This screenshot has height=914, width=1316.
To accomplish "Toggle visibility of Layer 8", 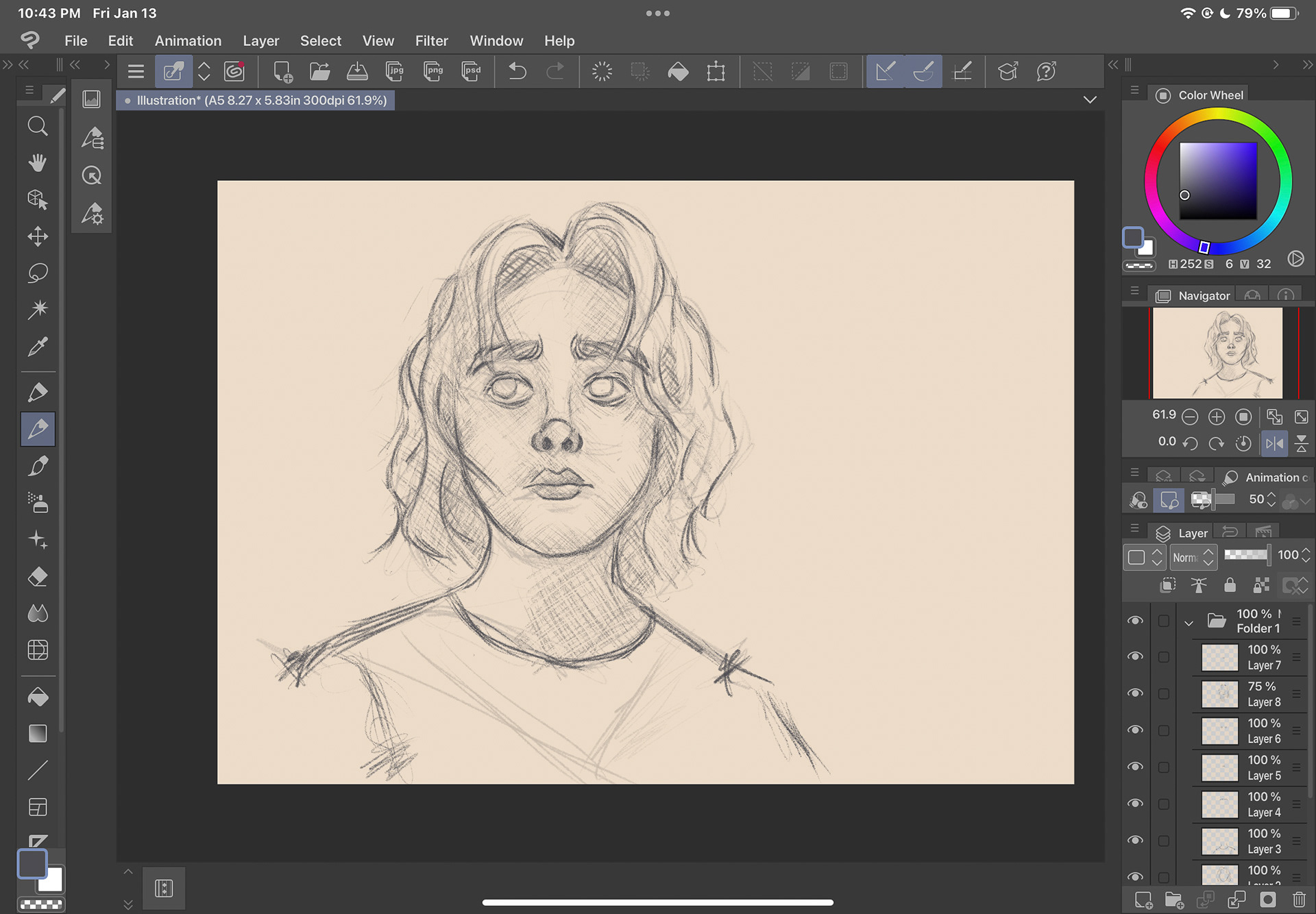I will [x=1136, y=693].
